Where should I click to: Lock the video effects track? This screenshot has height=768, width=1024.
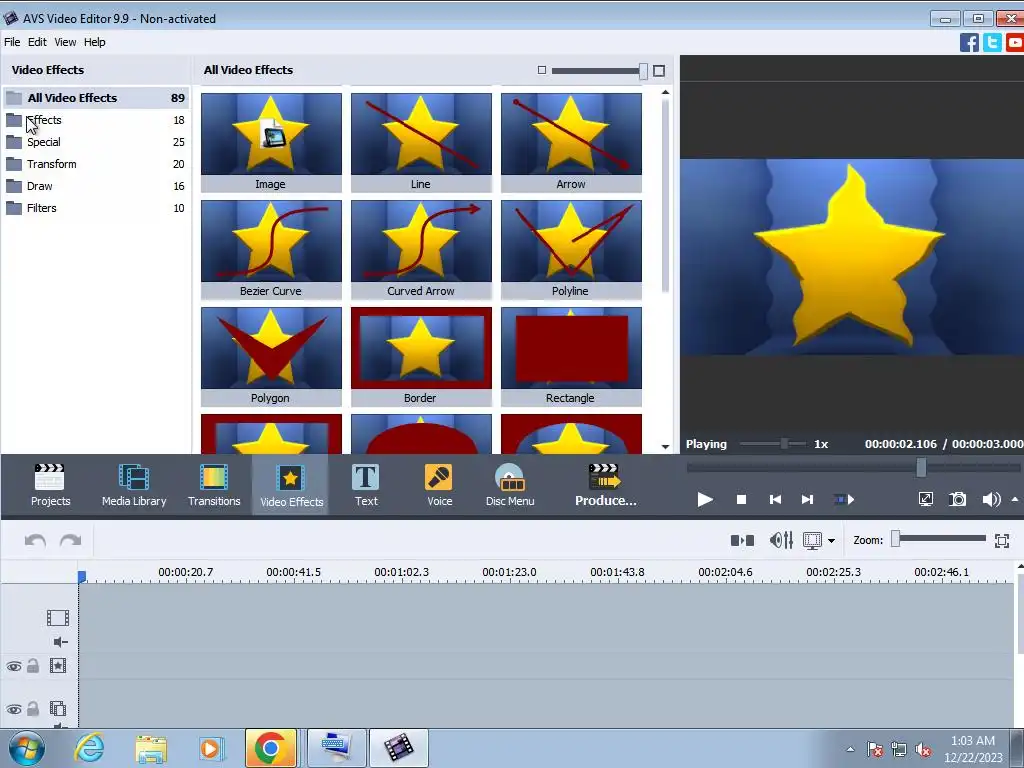[33, 665]
